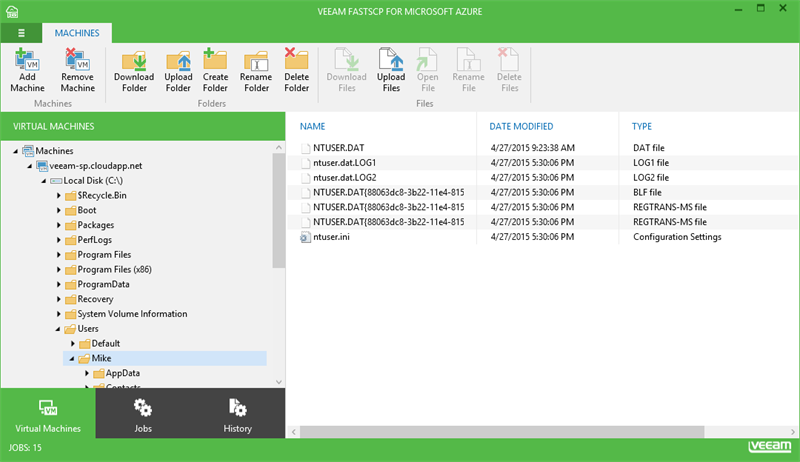Expand the AppData folder under Mike

coord(87,373)
